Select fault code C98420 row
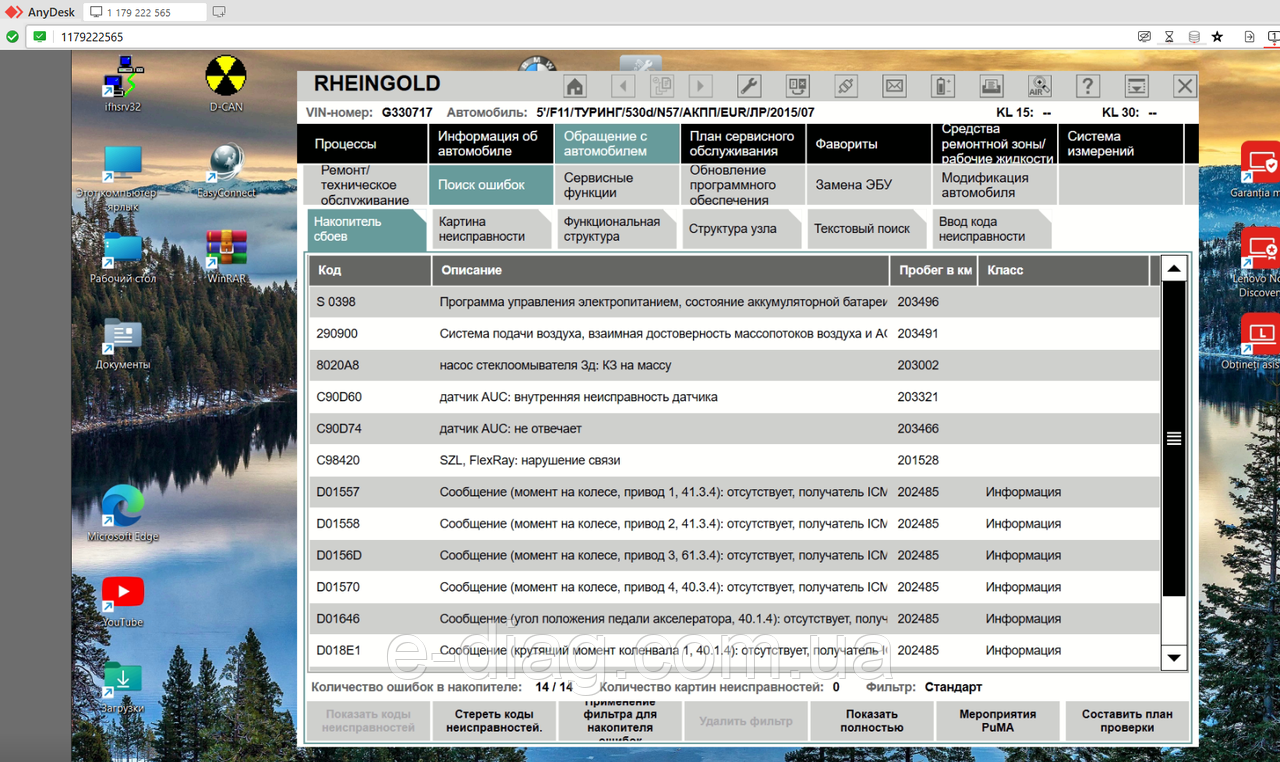 click(x=735, y=460)
